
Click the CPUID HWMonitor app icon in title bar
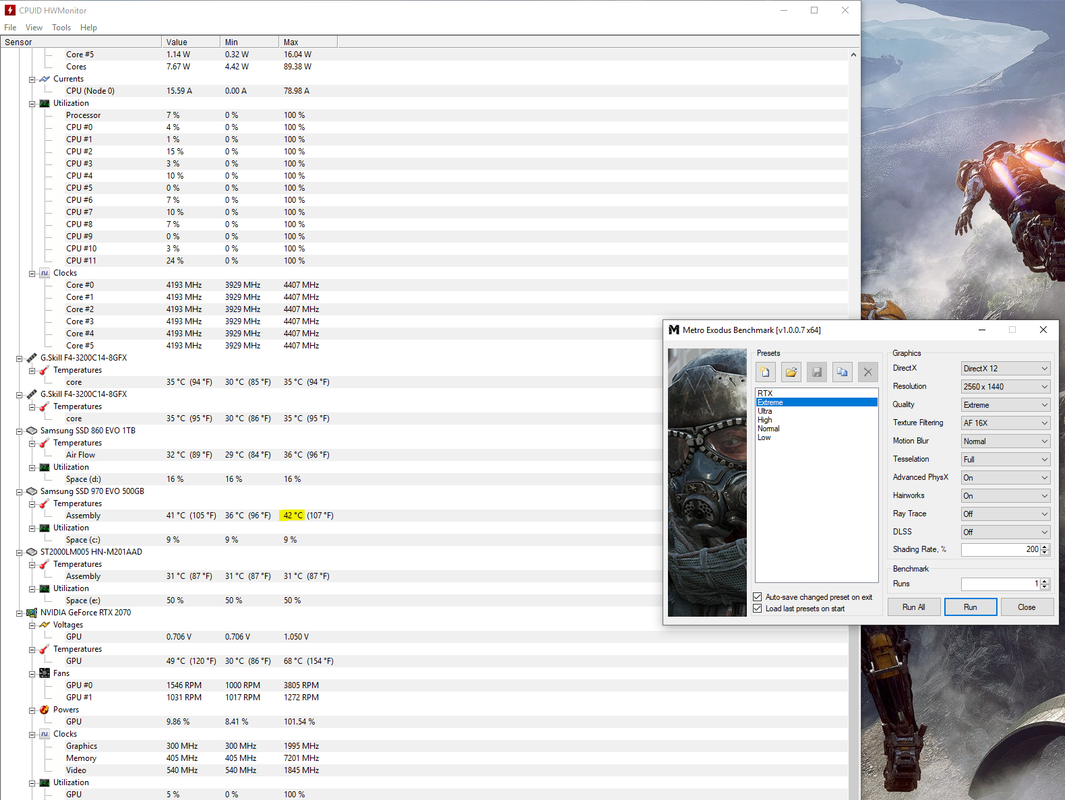[10, 10]
